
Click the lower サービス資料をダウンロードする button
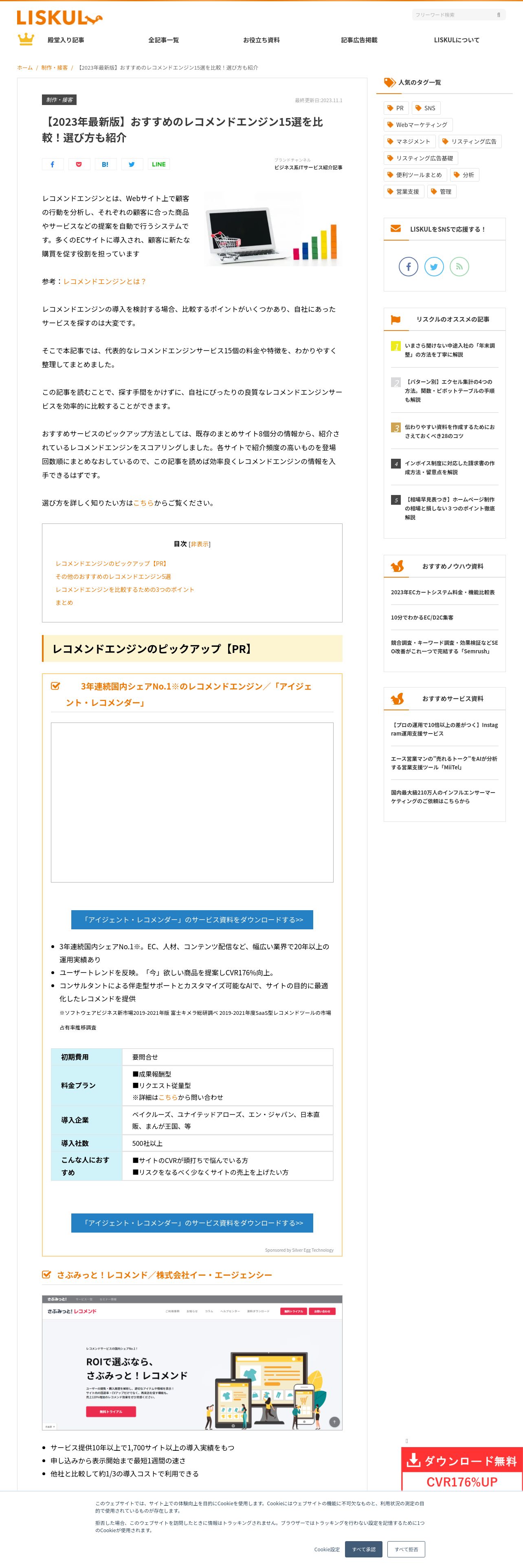tap(192, 1222)
